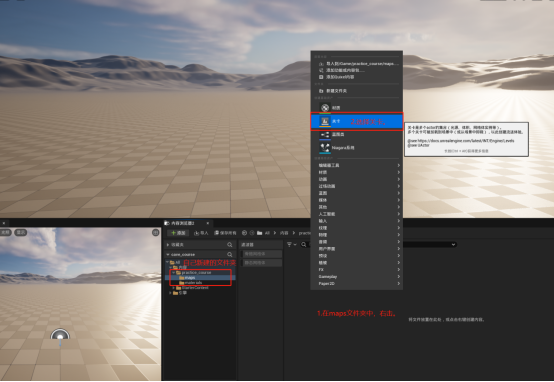The image size is (554, 382).
Task: Click the Quixel icon in context menu
Action: tap(321, 77)
